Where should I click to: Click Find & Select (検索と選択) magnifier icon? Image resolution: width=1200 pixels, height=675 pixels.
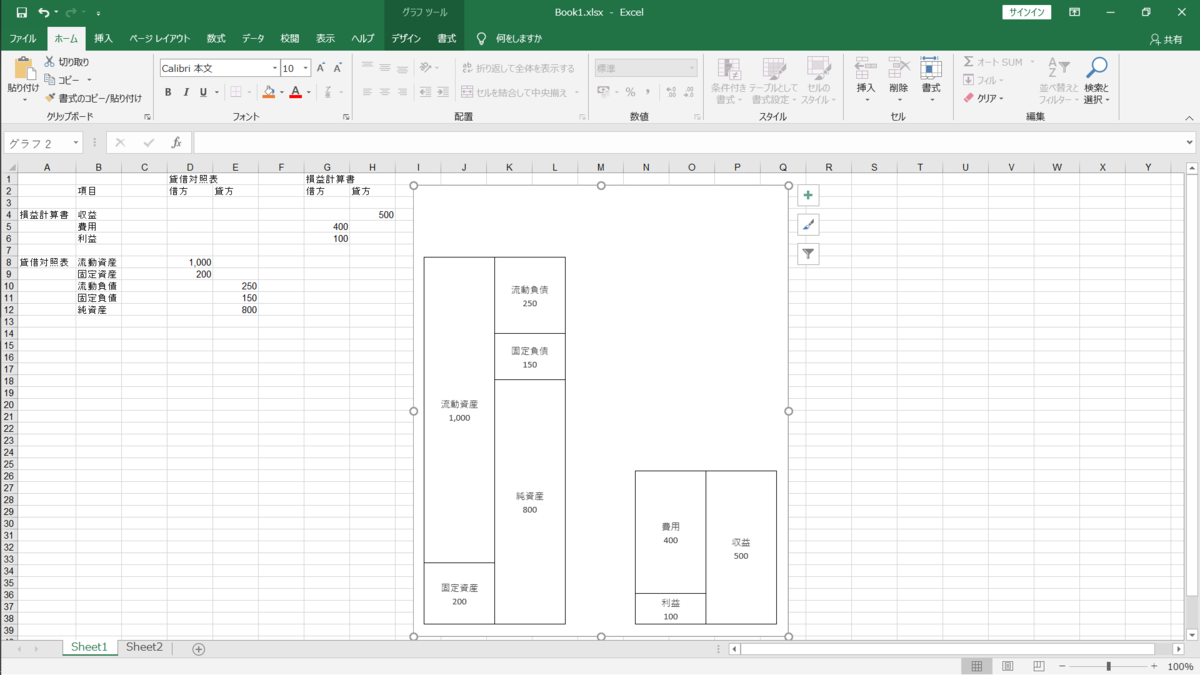point(1097,67)
